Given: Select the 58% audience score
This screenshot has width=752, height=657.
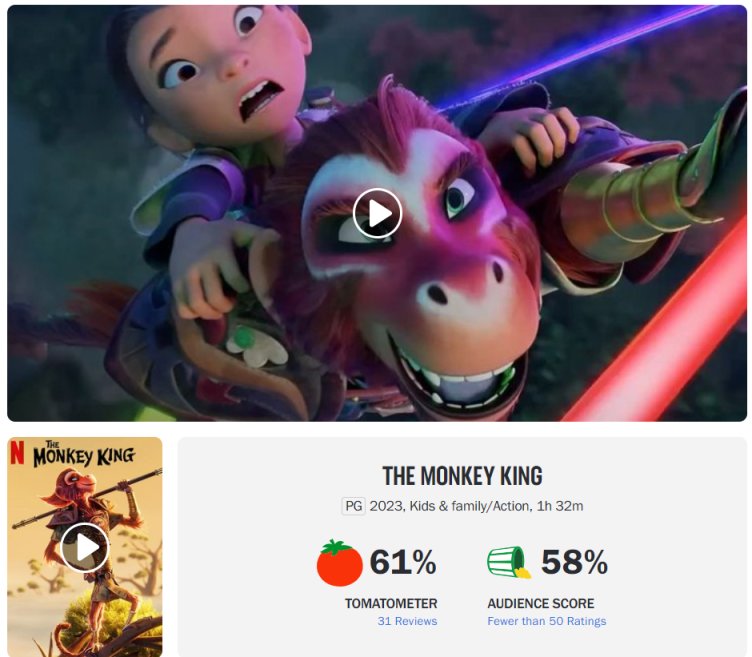Looking at the screenshot, I should 574,562.
